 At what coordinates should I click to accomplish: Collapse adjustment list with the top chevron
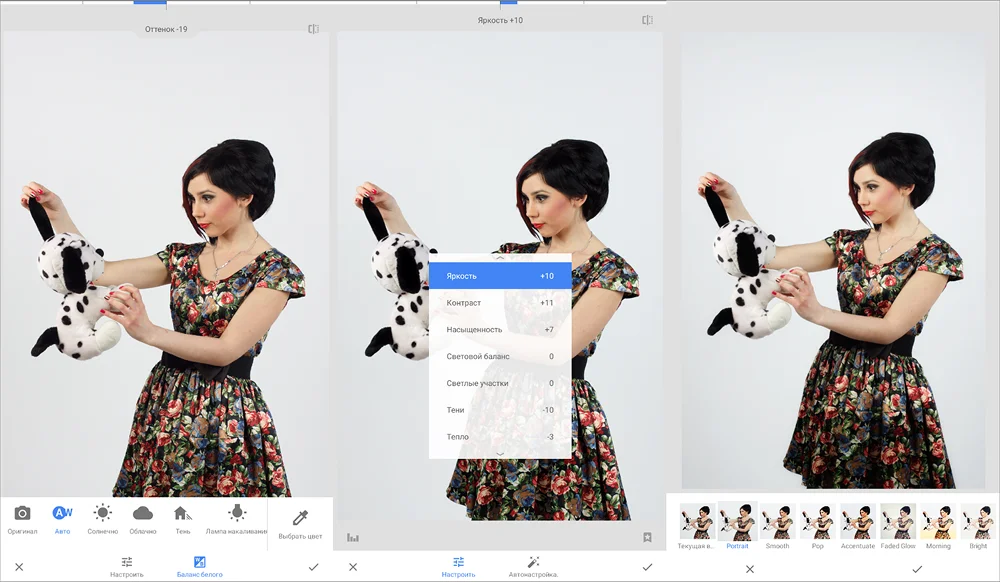(x=500, y=257)
